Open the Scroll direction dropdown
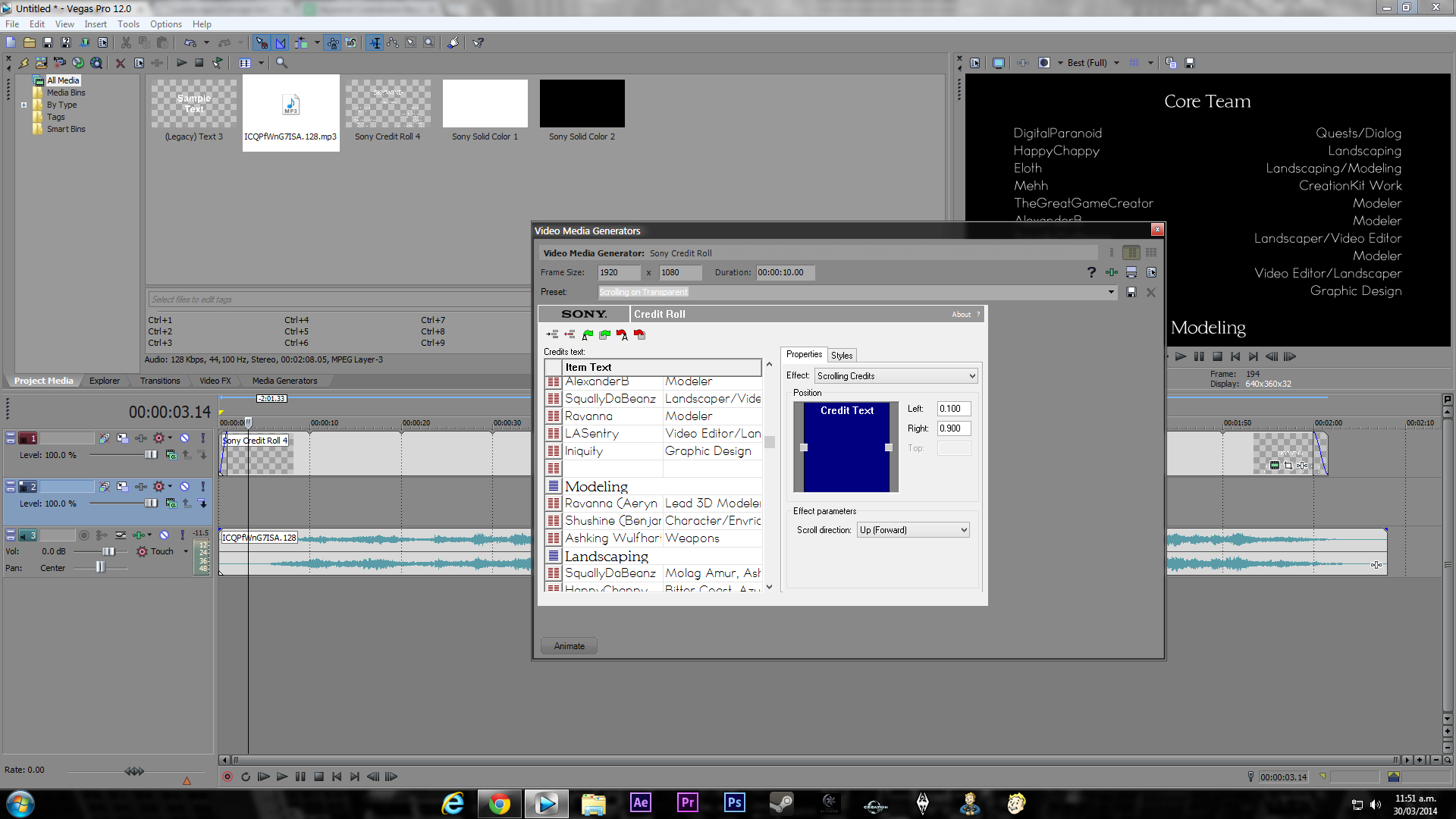Image resolution: width=1456 pixels, height=819 pixels. 913,530
